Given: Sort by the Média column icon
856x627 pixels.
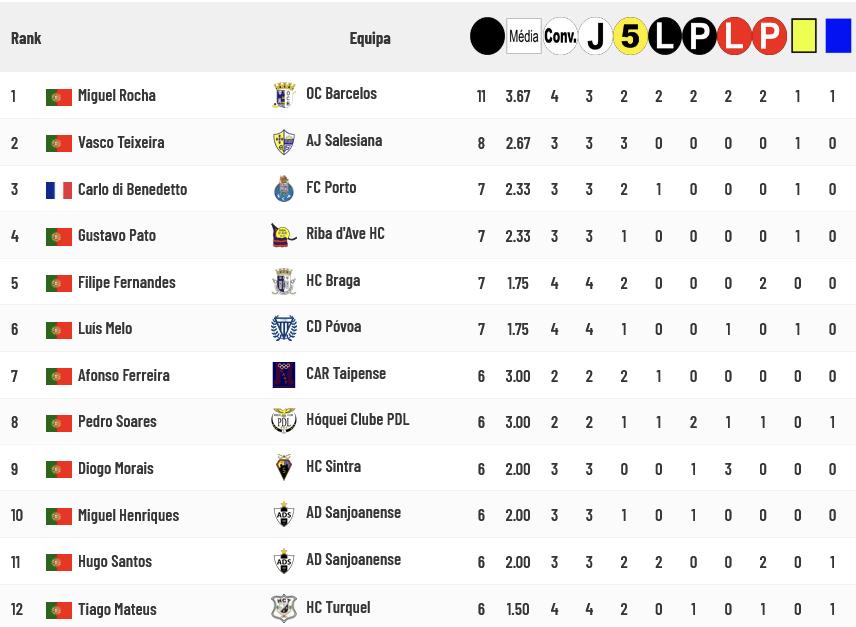Looking at the screenshot, I should (x=523, y=37).
